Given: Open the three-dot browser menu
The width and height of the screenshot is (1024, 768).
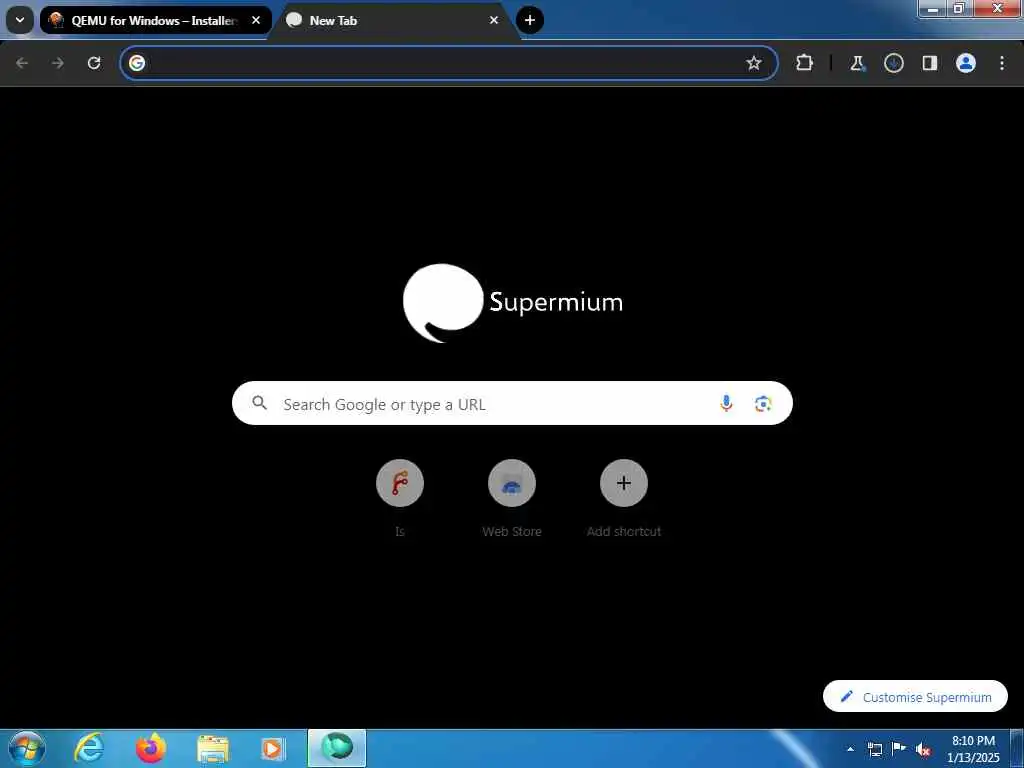Looking at the screenshot, I should coord(1002,63).
